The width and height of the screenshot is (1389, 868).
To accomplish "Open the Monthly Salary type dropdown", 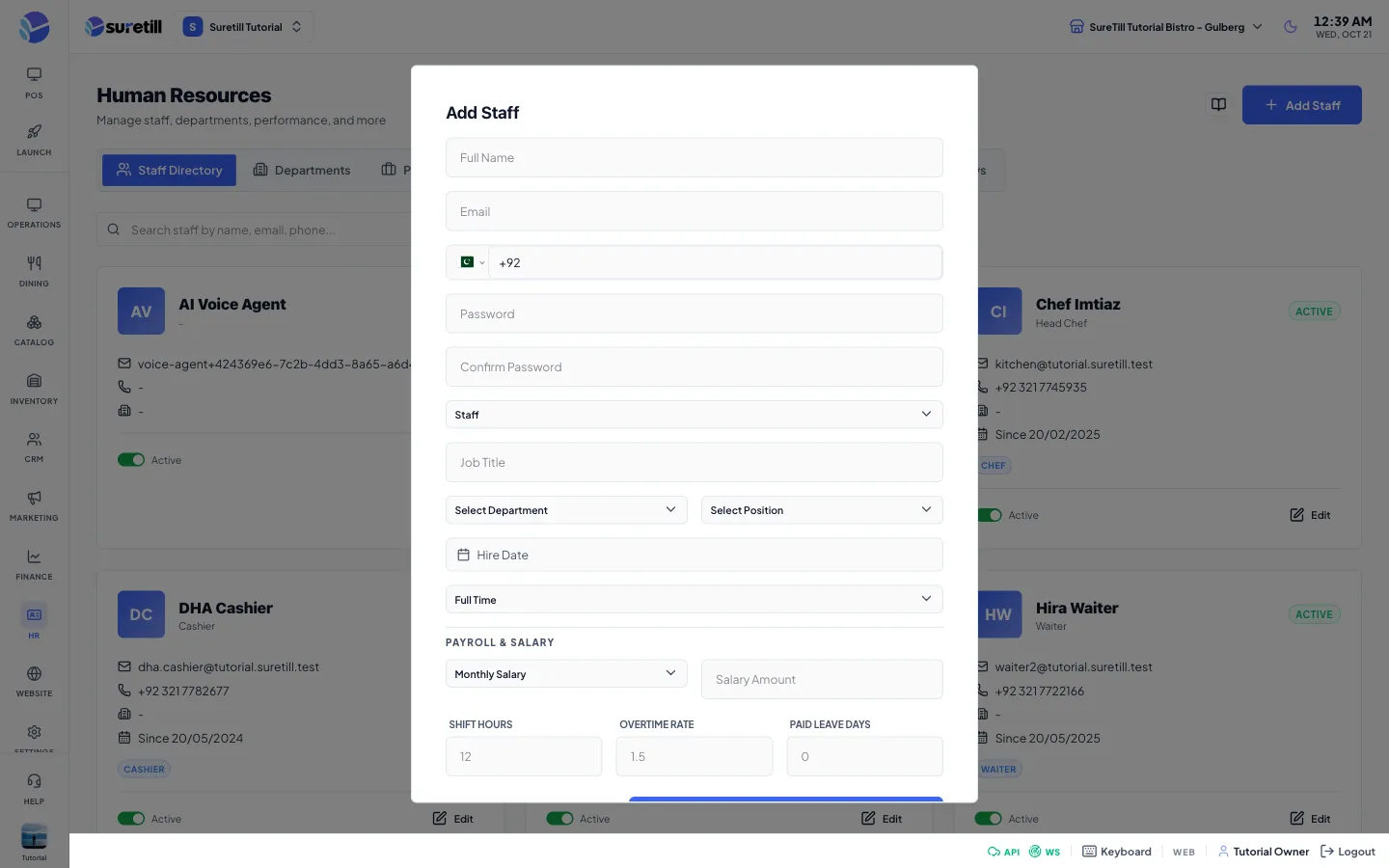I will point(566,674).
